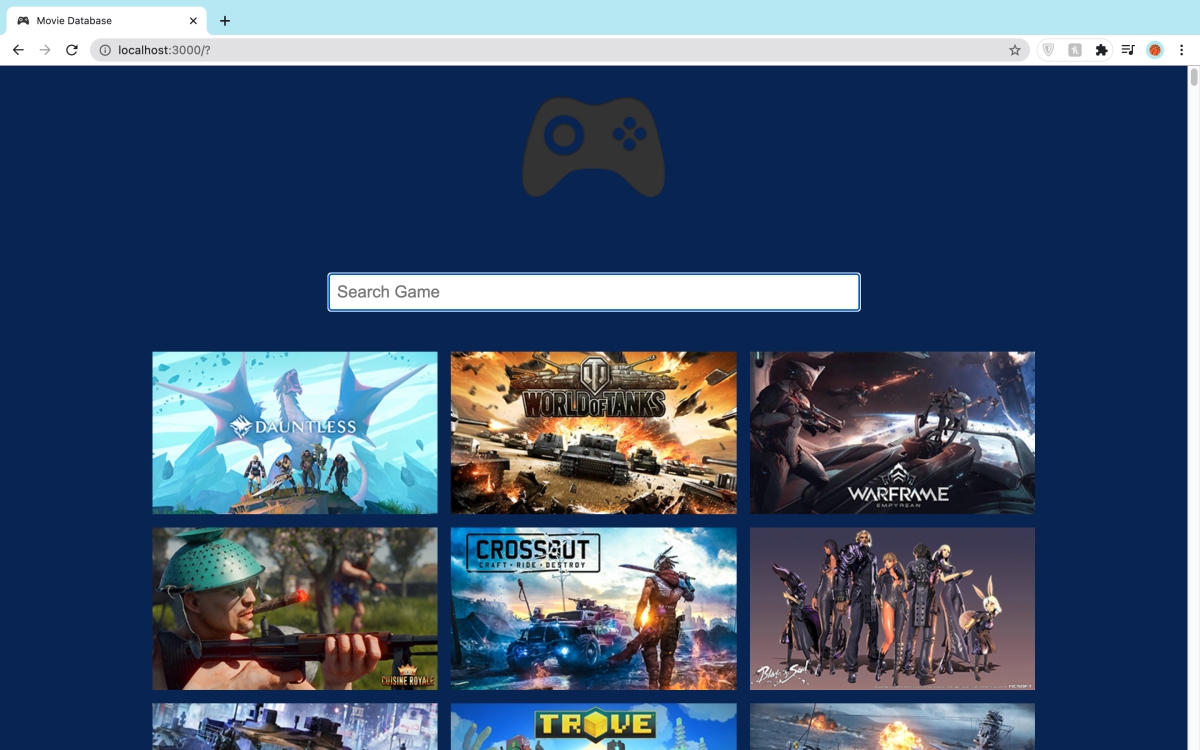Viewport: 1200px width, 750px height.
Task: Click the browser forward arrow
Action: coord(45,50)
